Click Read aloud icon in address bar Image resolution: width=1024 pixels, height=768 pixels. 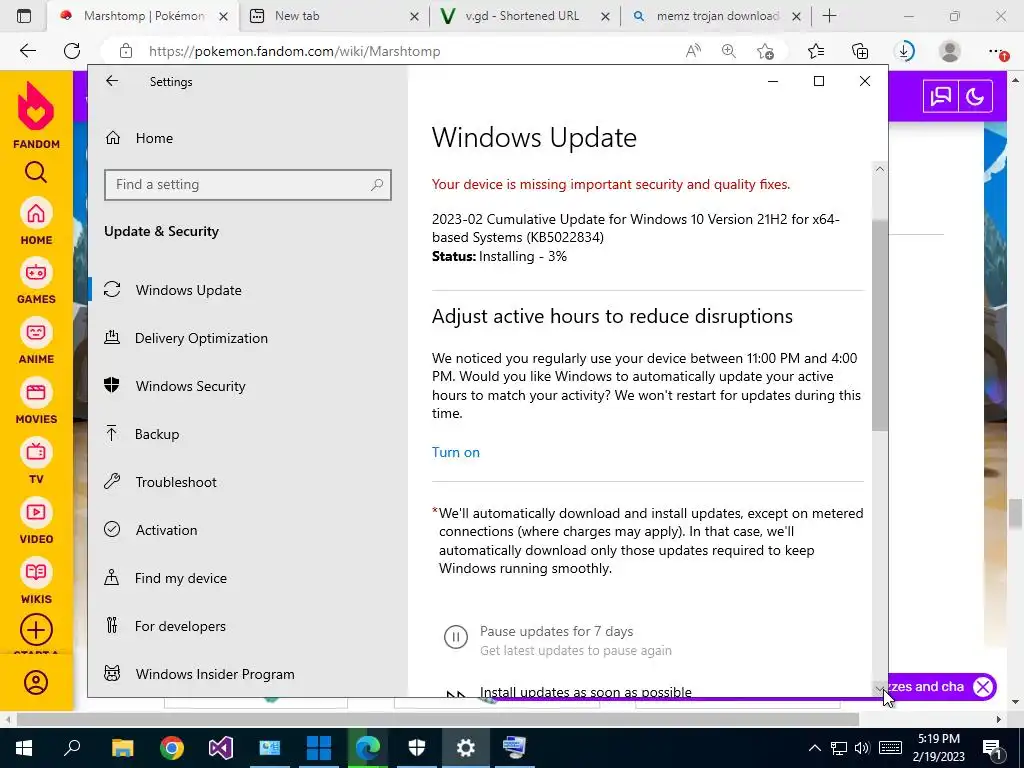point(694,51)
